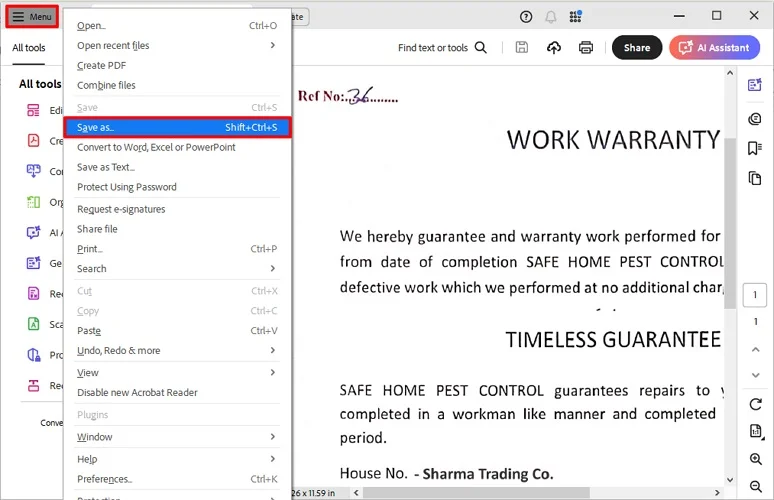Click the Organize pages icon in sidebar
Image resolution: width=774 pixels, height=500 pixels.
click(x=33, y=202)
